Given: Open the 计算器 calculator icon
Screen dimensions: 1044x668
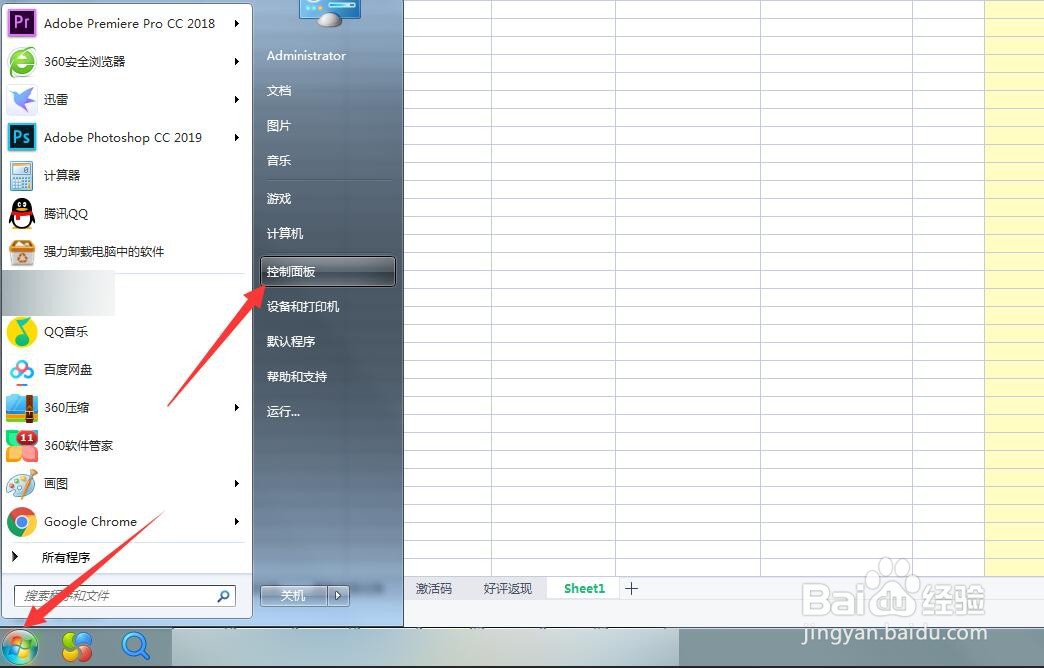Looking at the screenshot, I should pyautogui.click(x=21, y=175).
